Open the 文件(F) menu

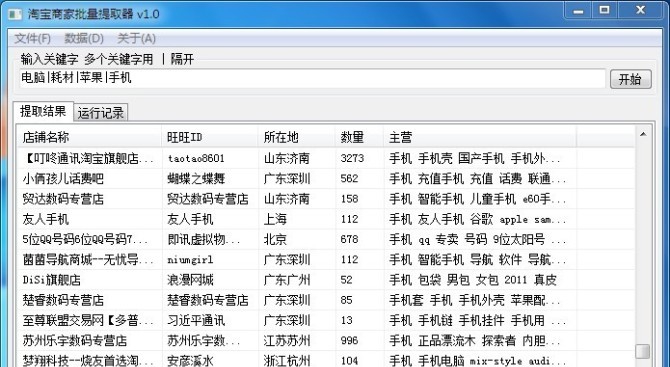point(32,39)
